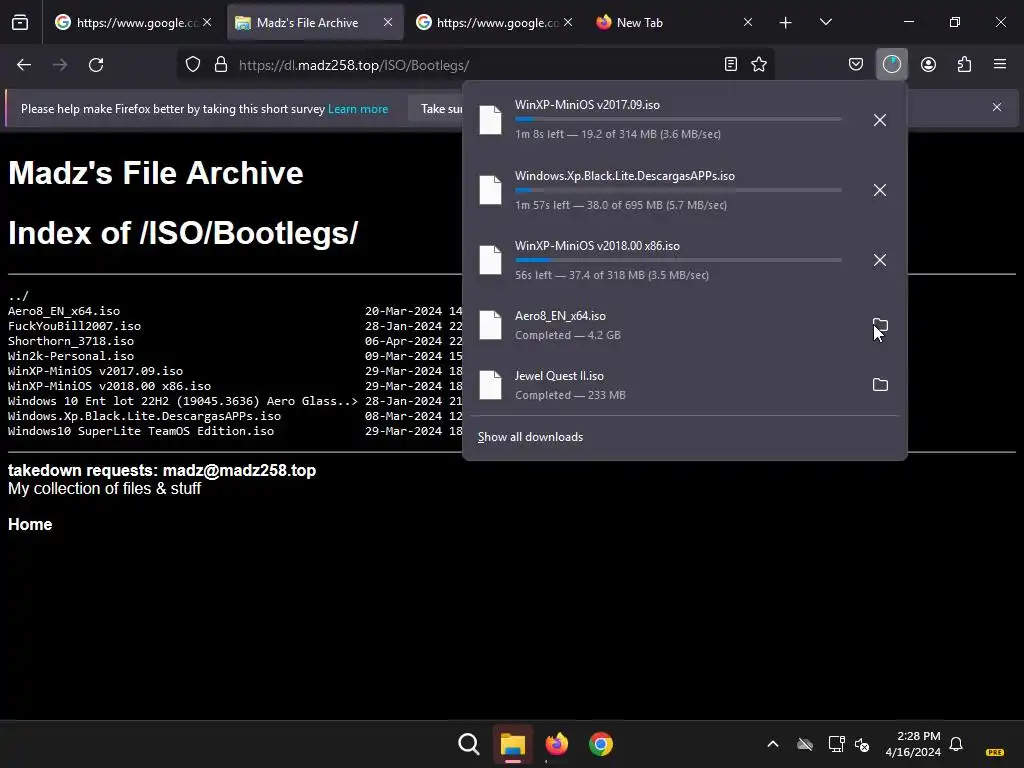Click the address bar URL field
Screen dimensions: 1024x768
pos(473,65)
